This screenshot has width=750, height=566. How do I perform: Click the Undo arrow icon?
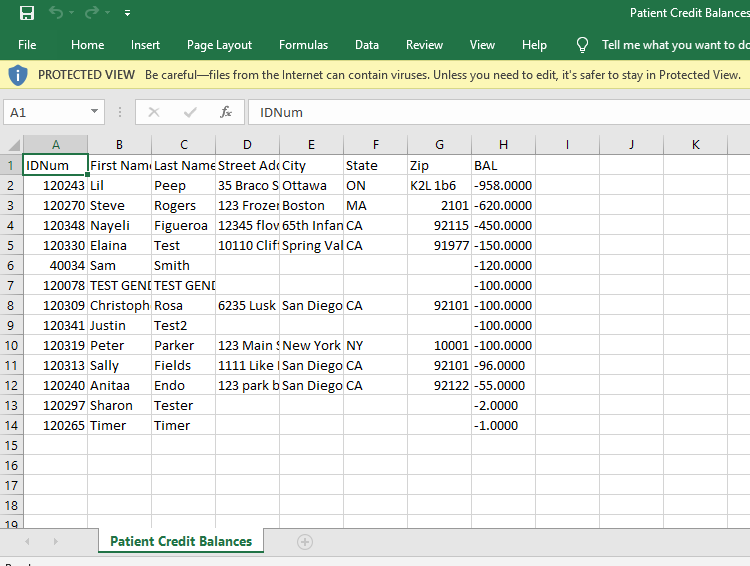[x=57, y=13]
